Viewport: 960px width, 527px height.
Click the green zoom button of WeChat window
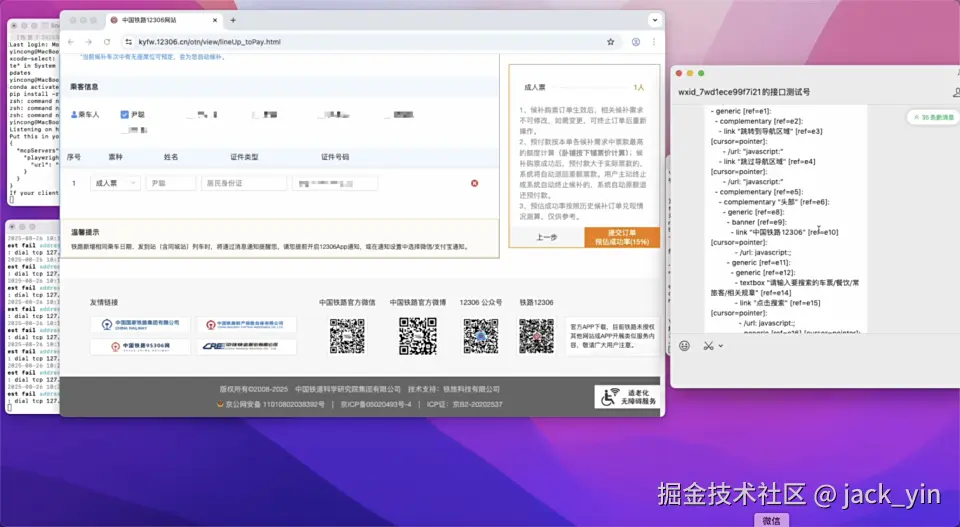coord(701,73)
